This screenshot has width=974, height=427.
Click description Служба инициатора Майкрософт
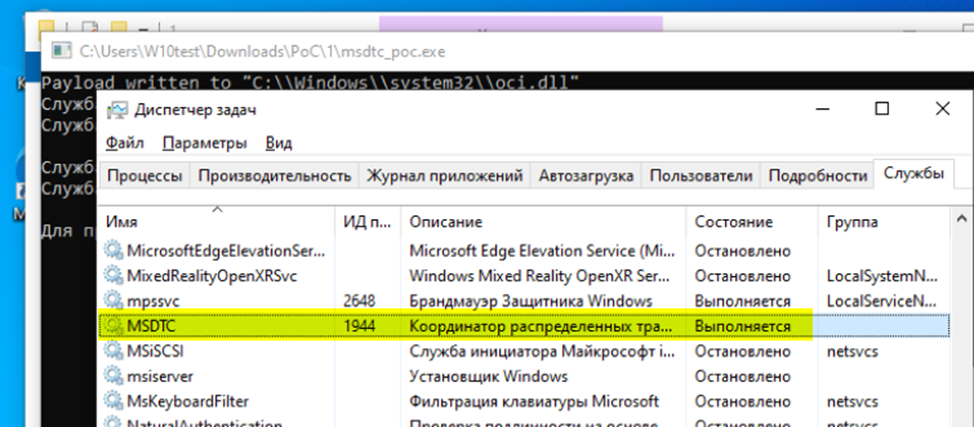pos(541,351)
